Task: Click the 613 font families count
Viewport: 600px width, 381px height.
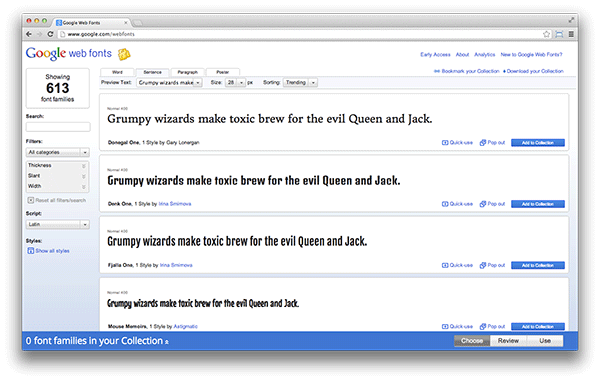Action: 58,88
